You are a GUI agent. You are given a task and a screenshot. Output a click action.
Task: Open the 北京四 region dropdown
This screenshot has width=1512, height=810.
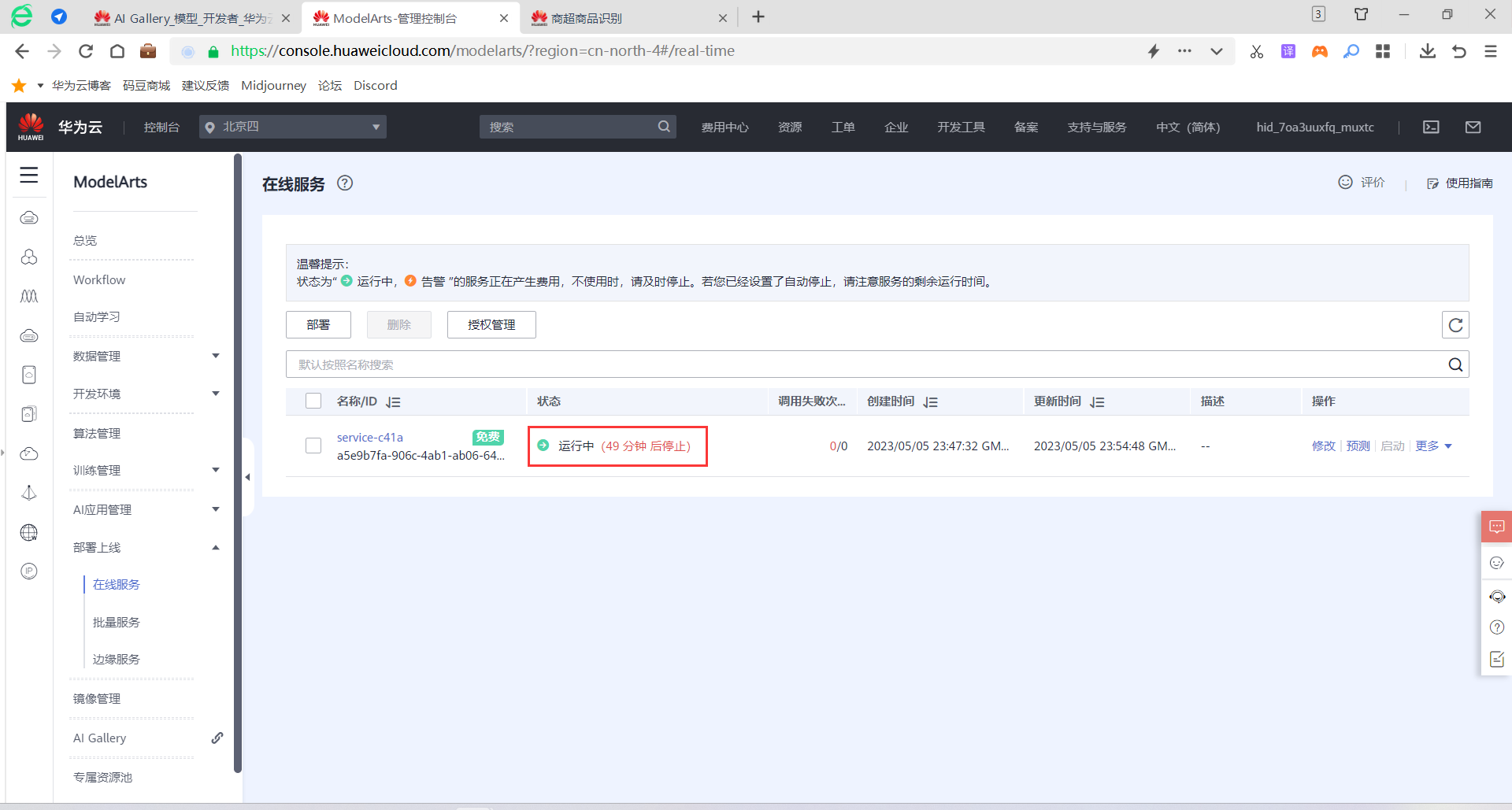pyautogui.click(x=293, y=127)
